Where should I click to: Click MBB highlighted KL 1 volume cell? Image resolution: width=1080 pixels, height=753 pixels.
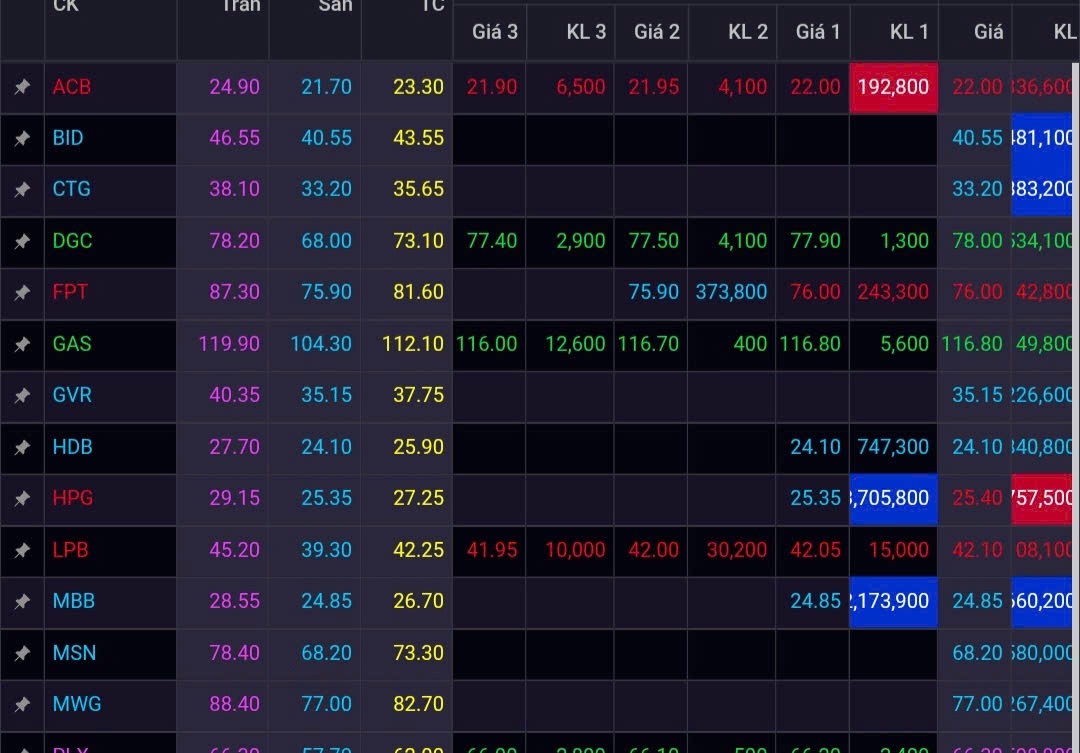[893, 601]
